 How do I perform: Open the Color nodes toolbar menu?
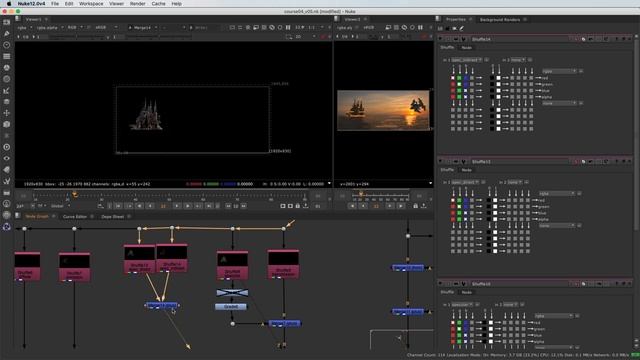coord(7,68)
